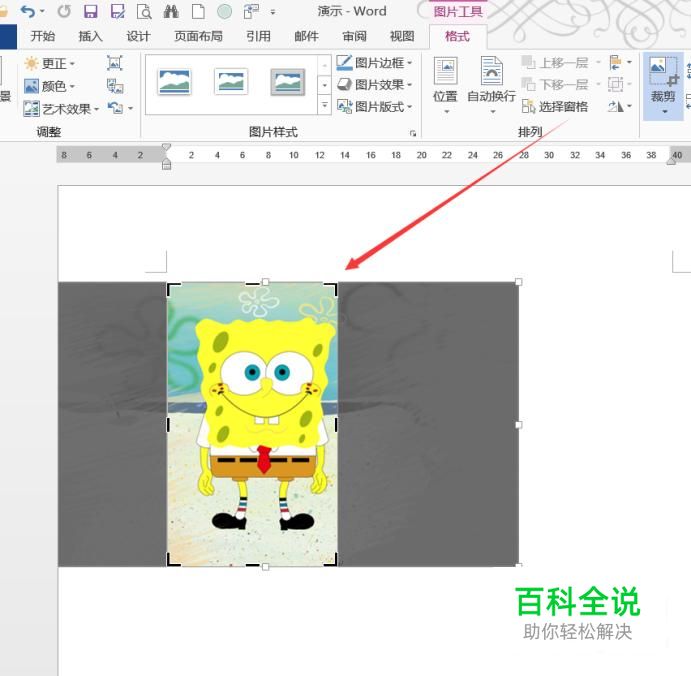Click the Compress Pictures icon
The width and height of the screenshot is (691, 676).
tap(115, 63)
